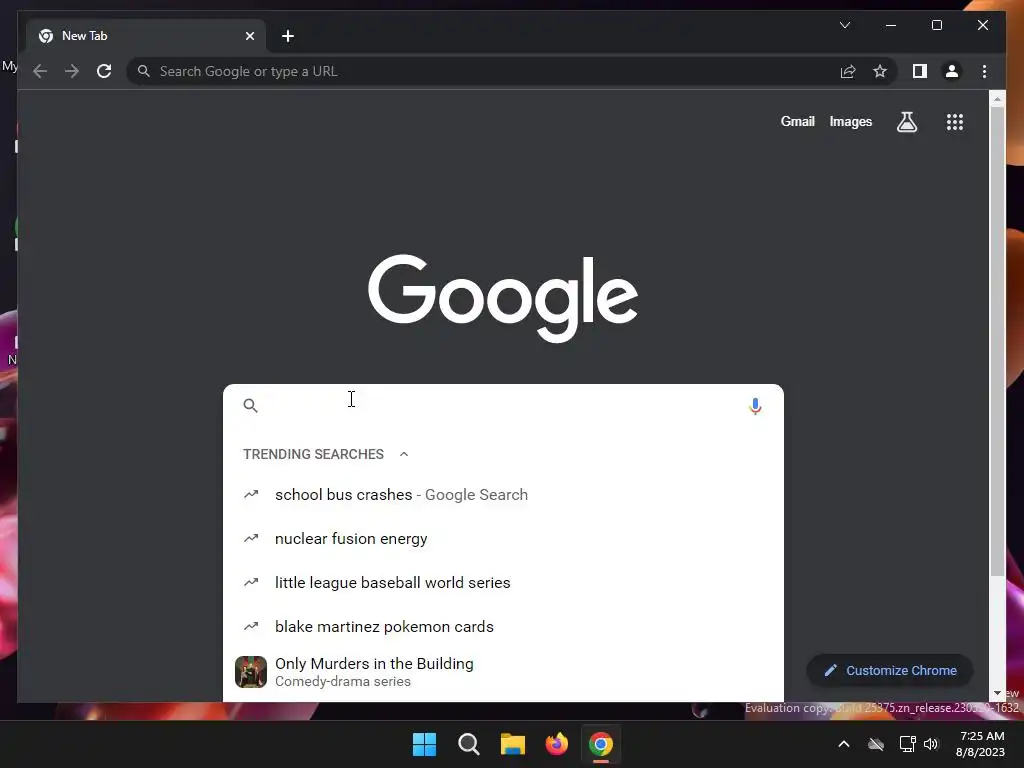Close the New Tab tab
The height and width of the screenshot is (768, 1024).
pos(249,36)
